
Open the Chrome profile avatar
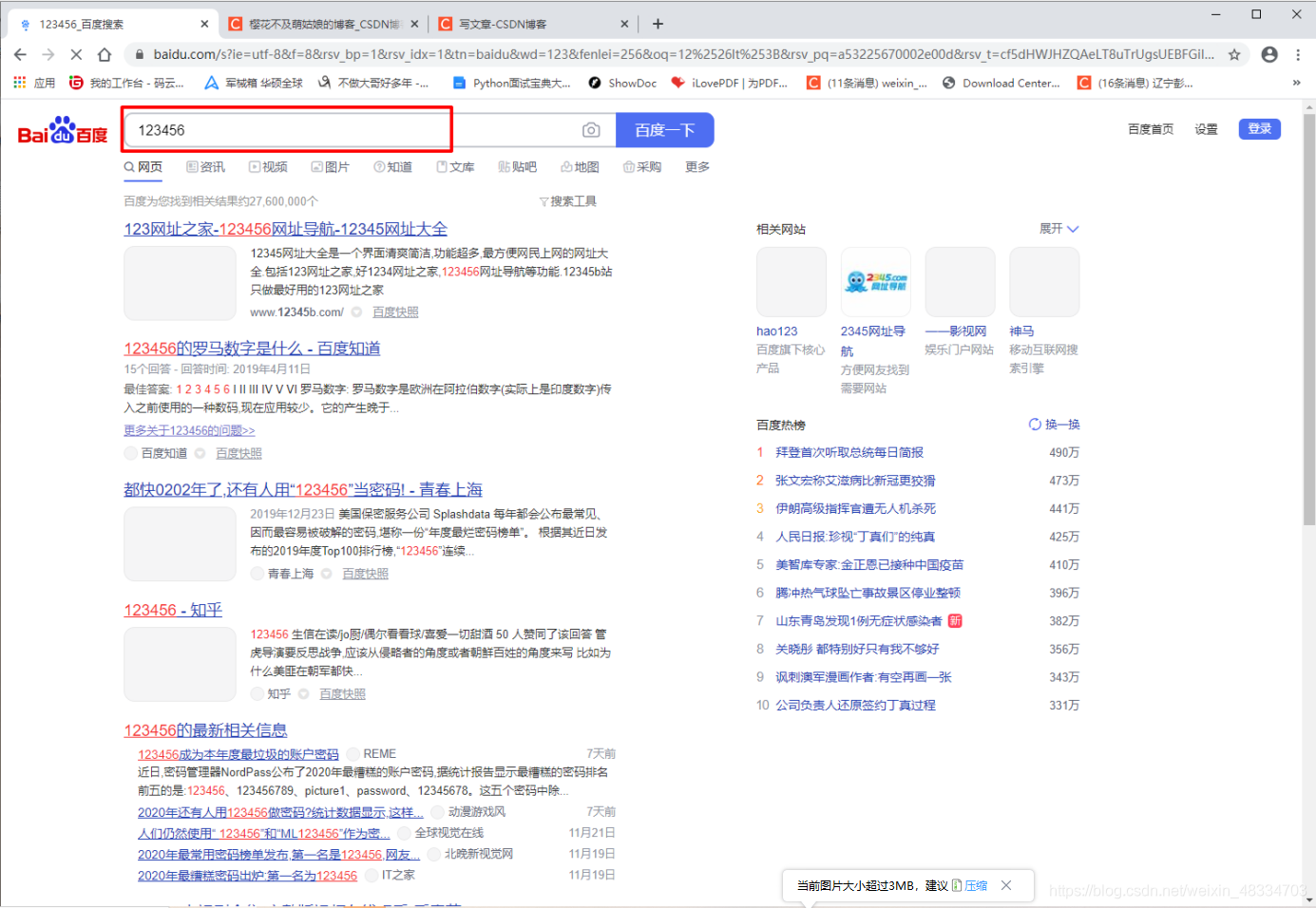[x=1269, y=54]
